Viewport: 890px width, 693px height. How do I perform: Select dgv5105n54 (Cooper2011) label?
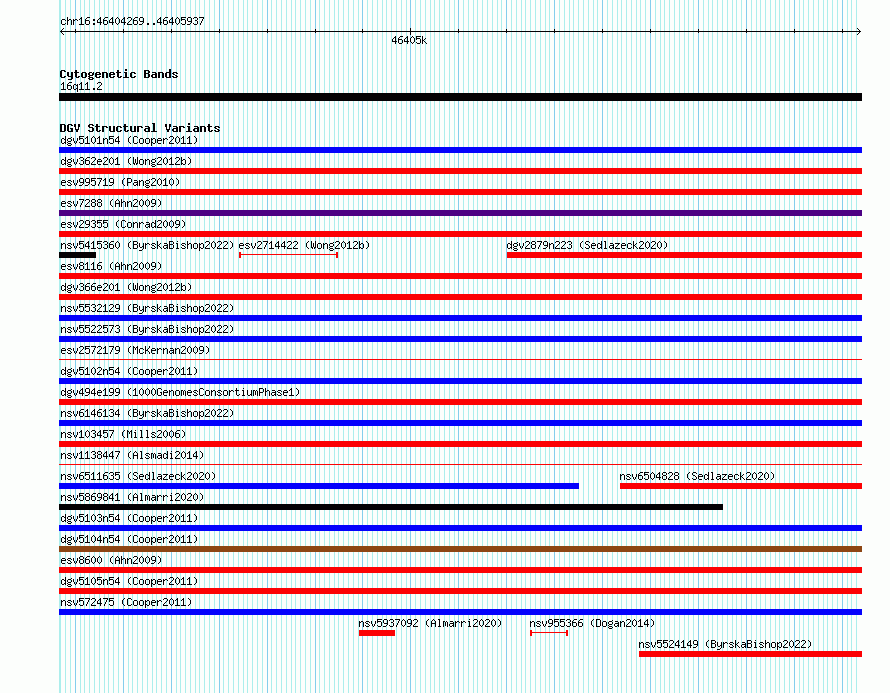click(x=129, y=581)
